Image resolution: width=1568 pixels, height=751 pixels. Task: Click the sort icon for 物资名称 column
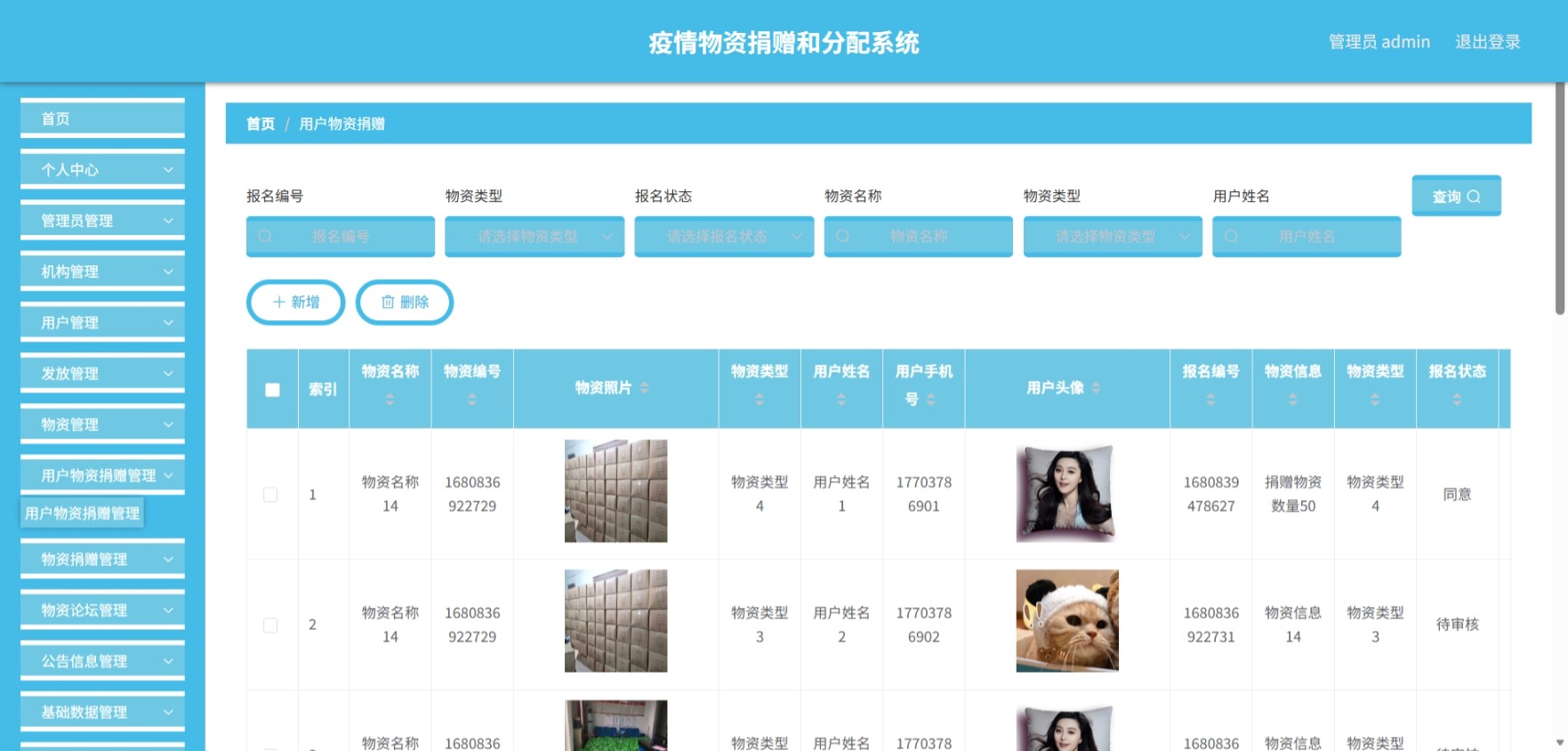pyautogui.click(x=390, y=400)
